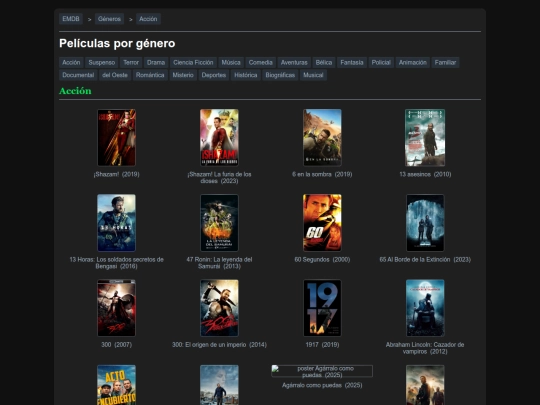The width and height of the screenshot is (540, 405).
Task: Open the Abraham Lincoln Cazador de vampiros poster
Action: [425, 308]
